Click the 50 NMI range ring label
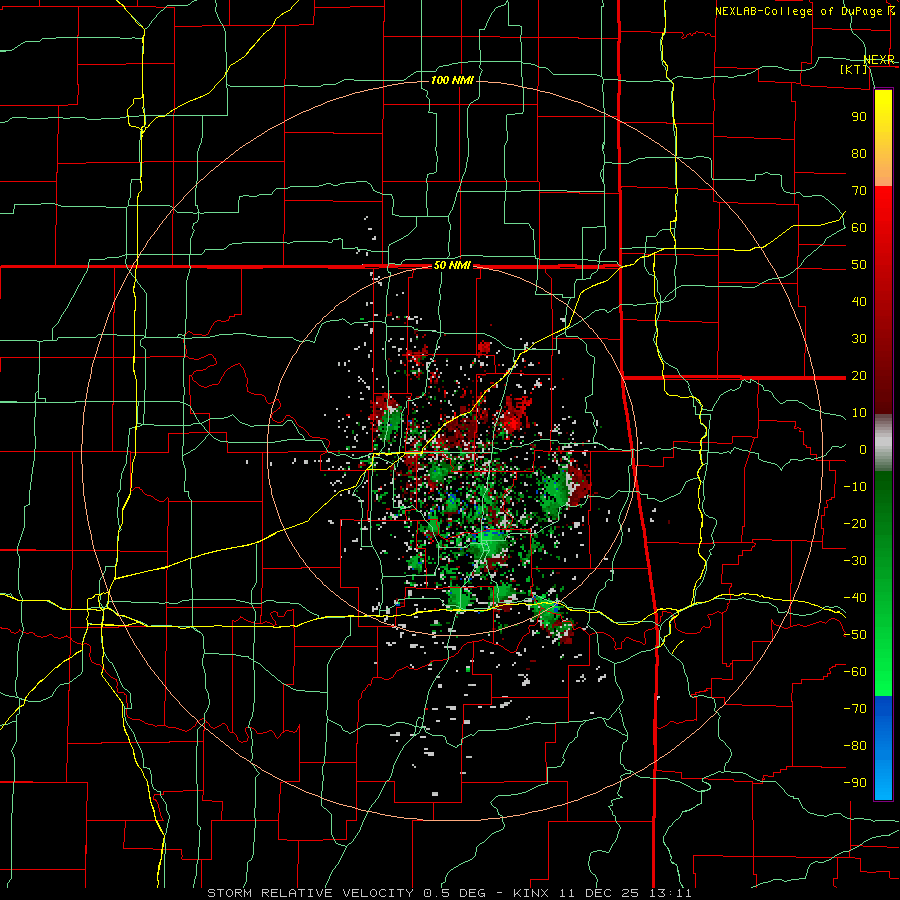 [x=452, y=265]
